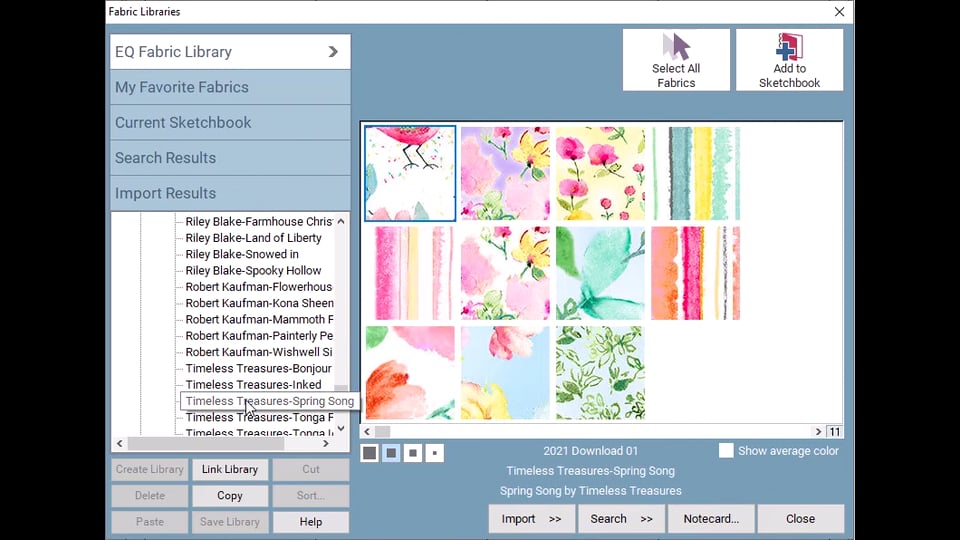Click the Notecard... button

click(711, 519)
